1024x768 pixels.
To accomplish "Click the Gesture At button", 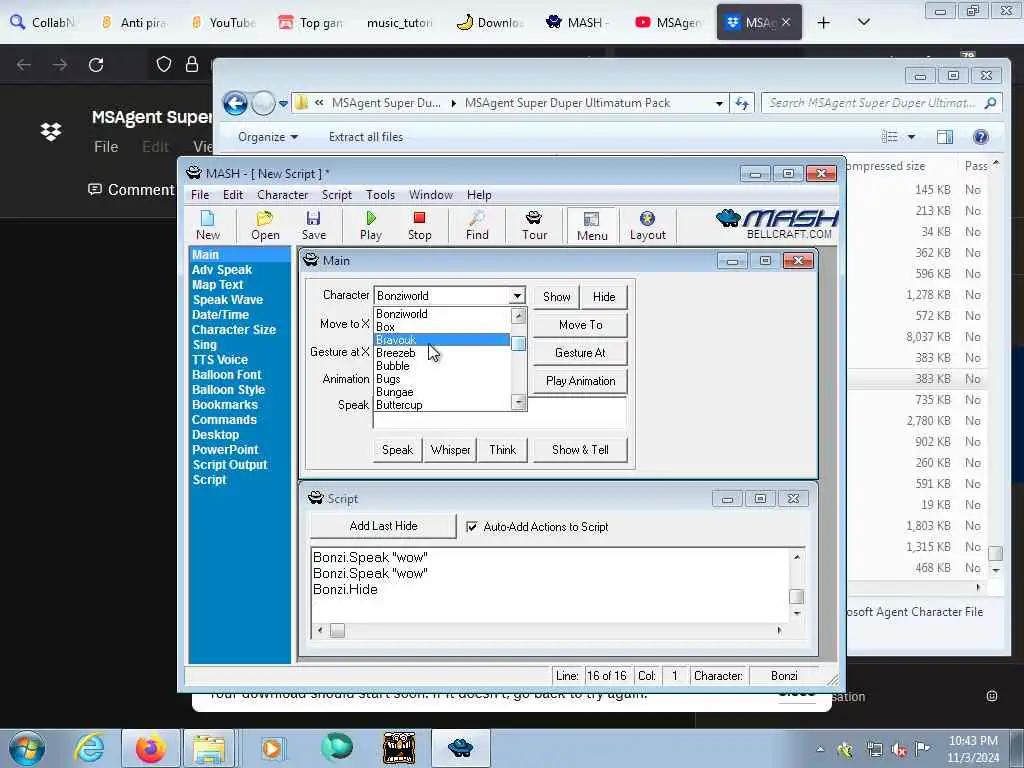I will (x=581, y=353).
